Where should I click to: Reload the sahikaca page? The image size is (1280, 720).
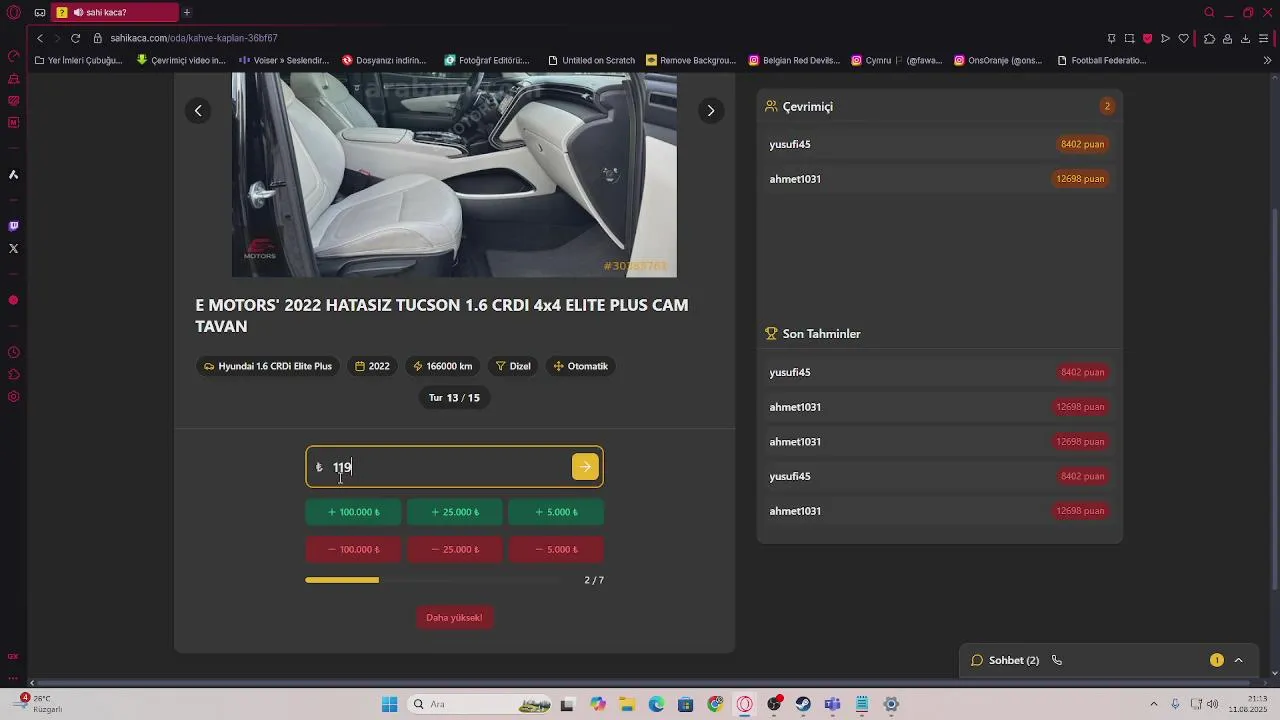pyautogui.click(x=75, y=38)
